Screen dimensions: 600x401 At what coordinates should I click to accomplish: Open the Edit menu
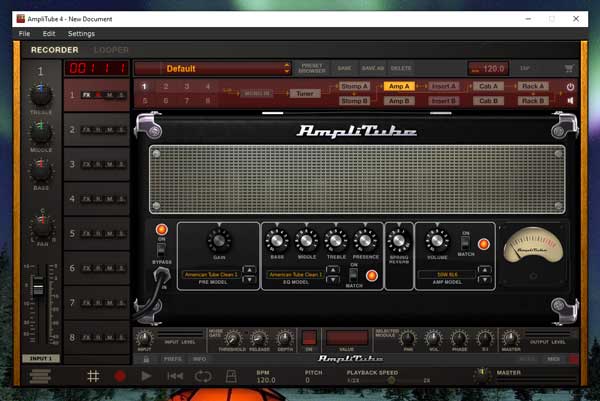[49, 34]
